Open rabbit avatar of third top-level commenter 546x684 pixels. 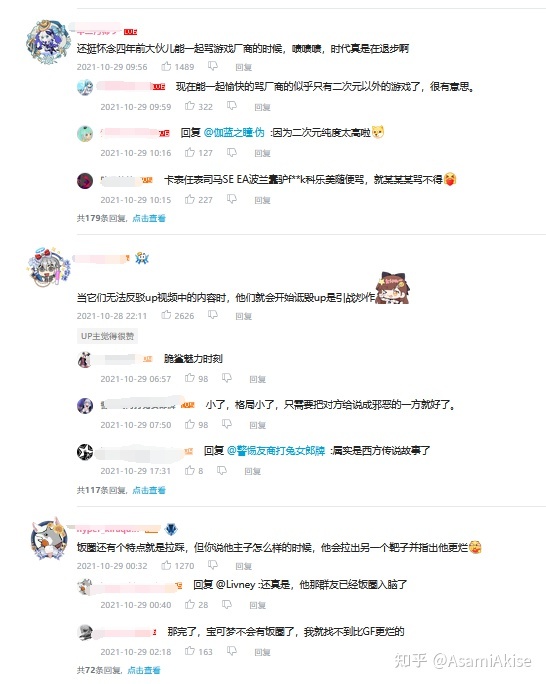coord(49,539)
